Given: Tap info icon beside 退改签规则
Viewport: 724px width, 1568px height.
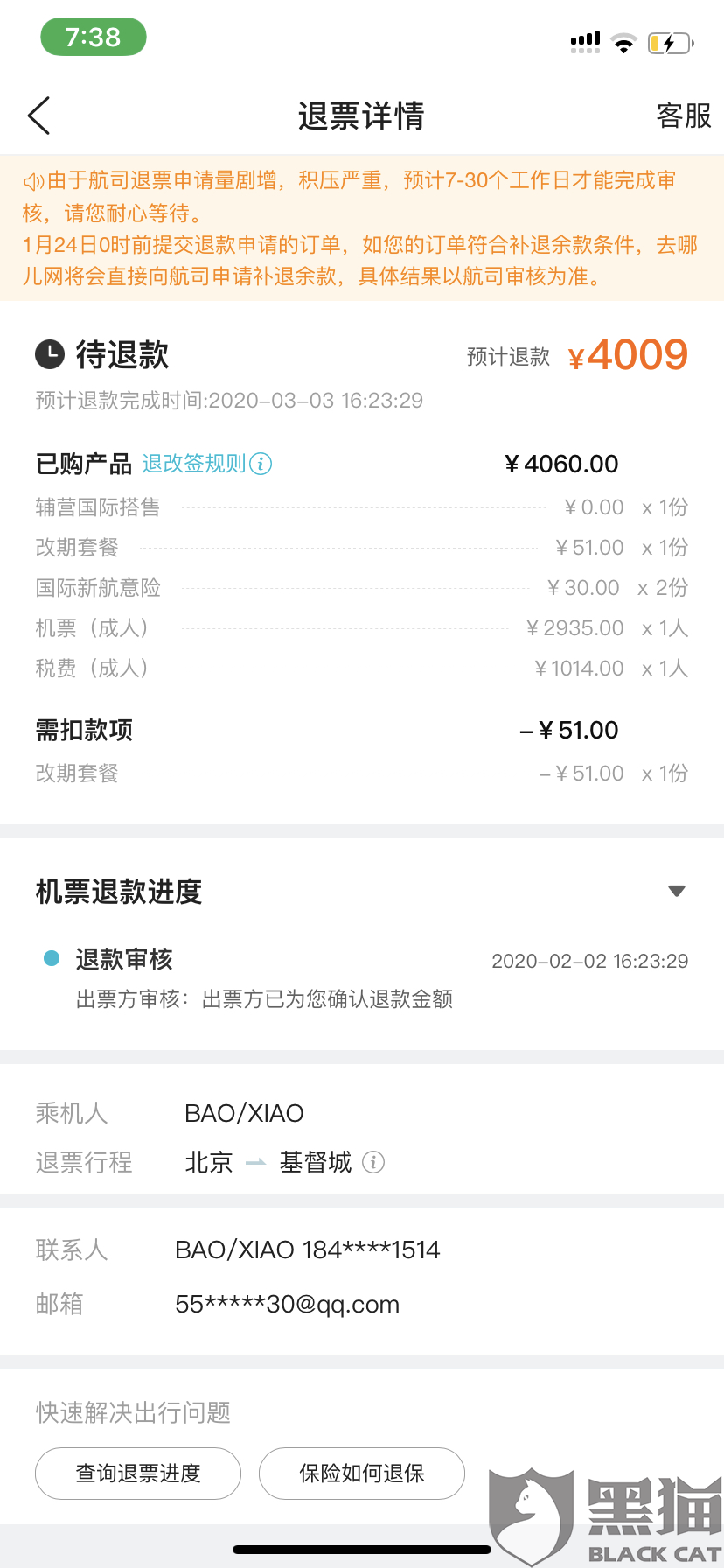Looking at the screenshot, I should [x=261, y=464].
